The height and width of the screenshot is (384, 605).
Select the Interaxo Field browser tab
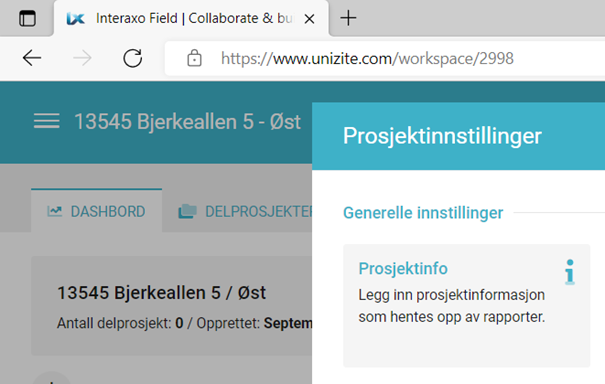point(191,19)
